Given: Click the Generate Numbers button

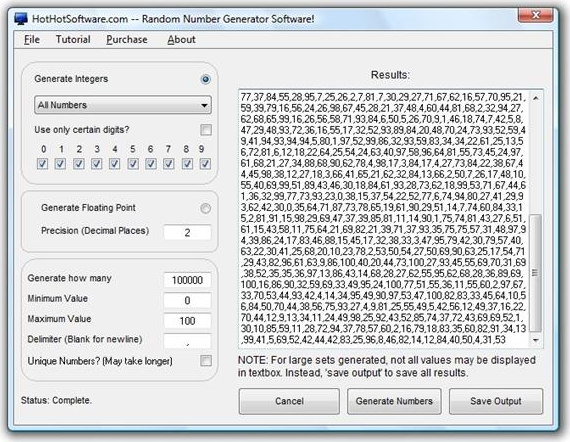Looking at the screenshot, I should click(394, 401).
